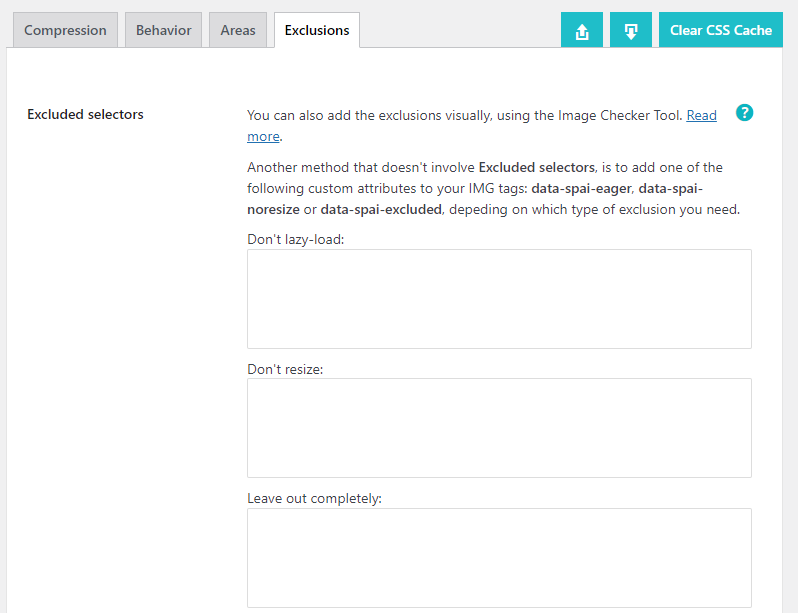The height and width of the screenshot is (613, 798).
Task: Select the Exclusions tab
Action: (317, 30)
